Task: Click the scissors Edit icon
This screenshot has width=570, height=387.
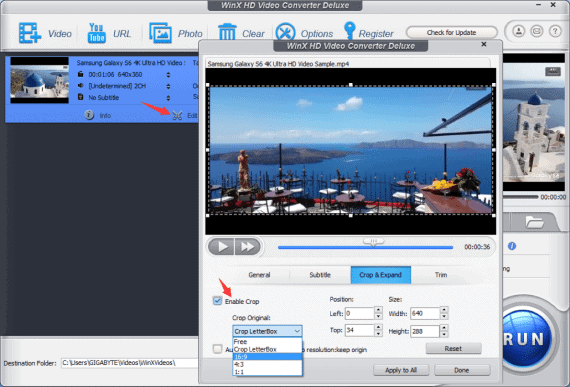Action: tap(177, 115)
